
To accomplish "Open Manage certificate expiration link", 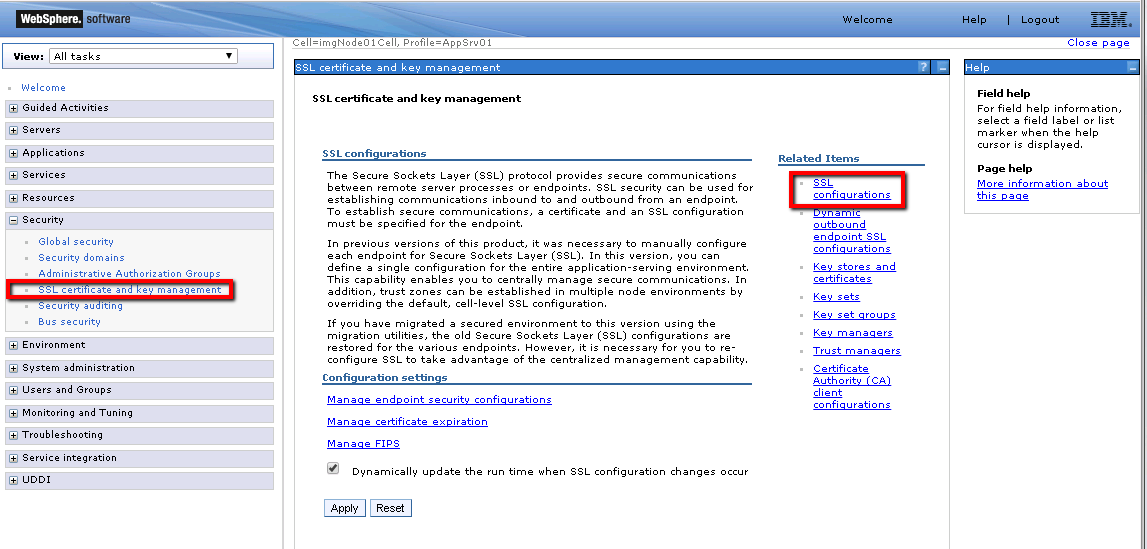I will pyautogui.click(x=407, y=422).
